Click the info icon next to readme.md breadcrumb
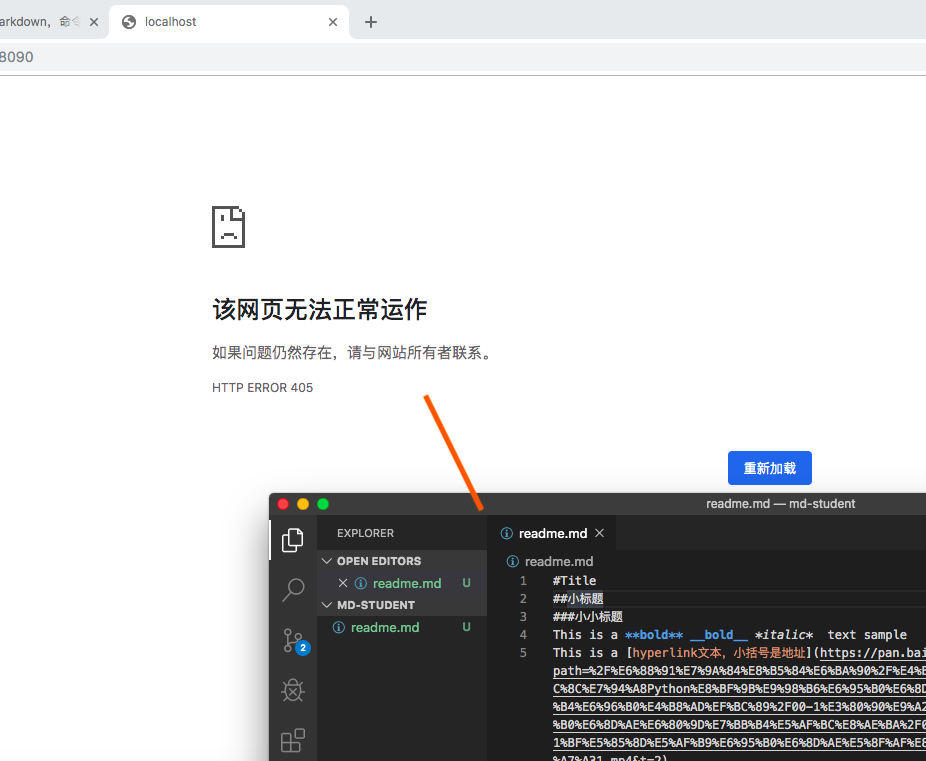Screen dimensions: 926x761 click(x=514, y=561)
